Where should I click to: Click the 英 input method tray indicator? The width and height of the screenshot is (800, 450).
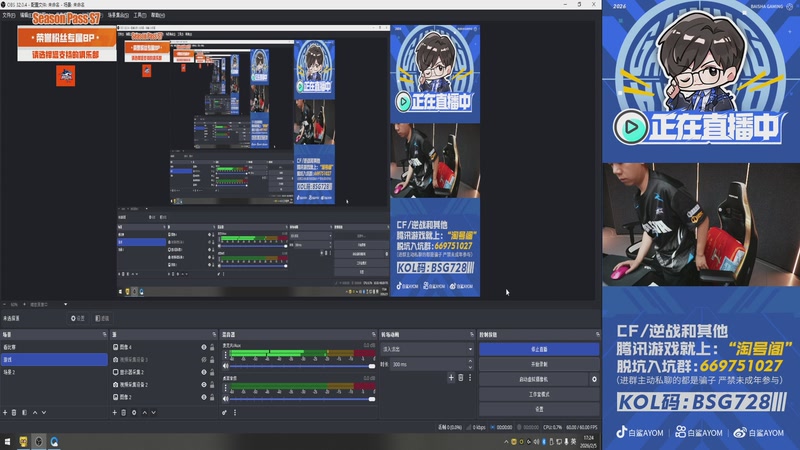point(573,442)
